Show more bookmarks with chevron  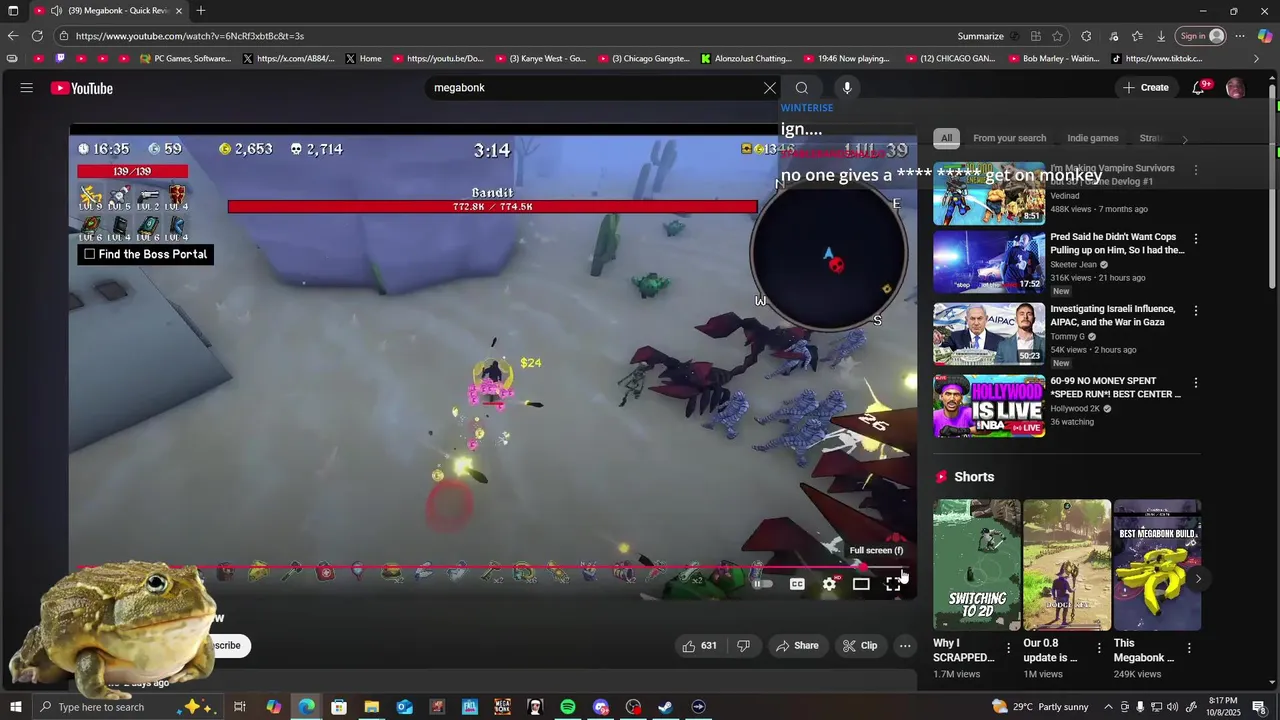pos(1257,59)
